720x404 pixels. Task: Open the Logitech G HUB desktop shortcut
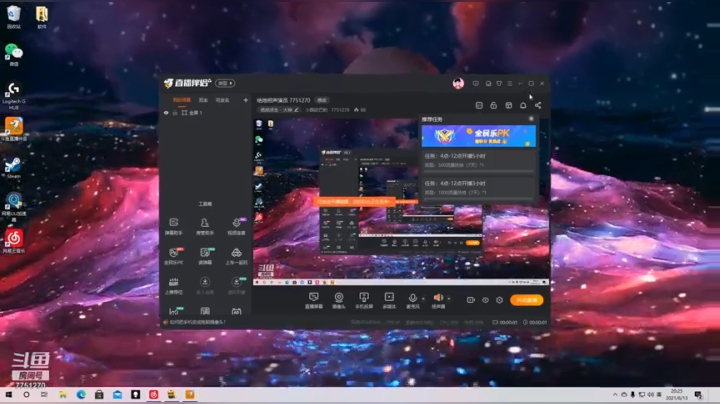click(14, 95)
